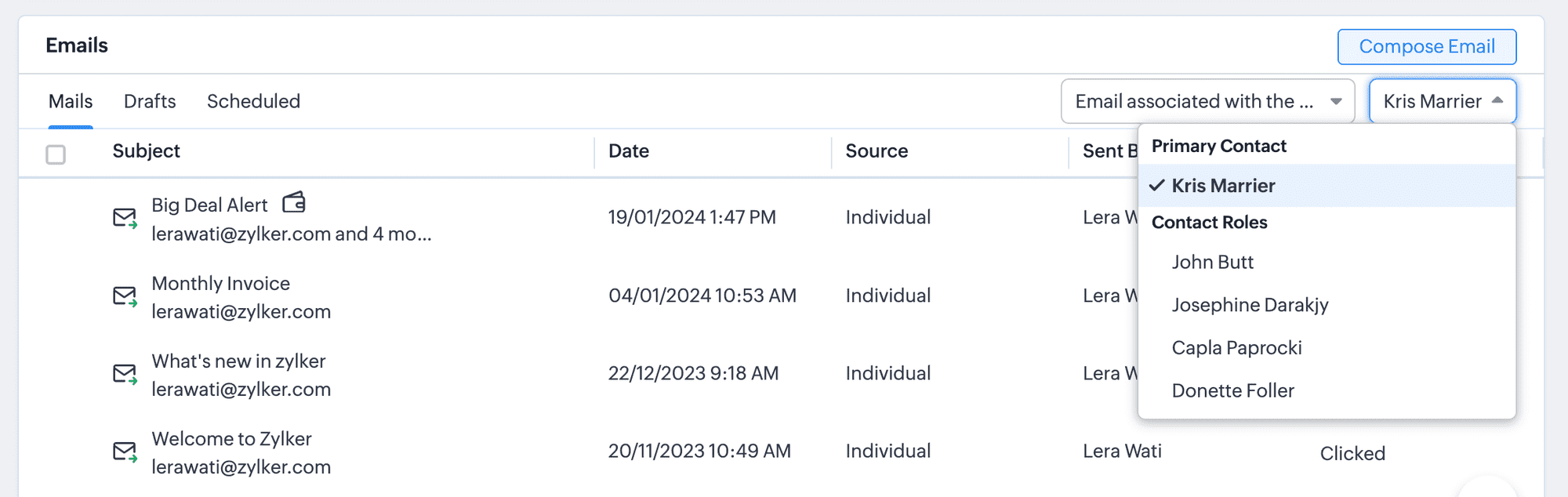Tick the select-all checkbox in Subject header
This screenshot has width=1568, height=497.
pyautogui.click(x=56, y=154)
